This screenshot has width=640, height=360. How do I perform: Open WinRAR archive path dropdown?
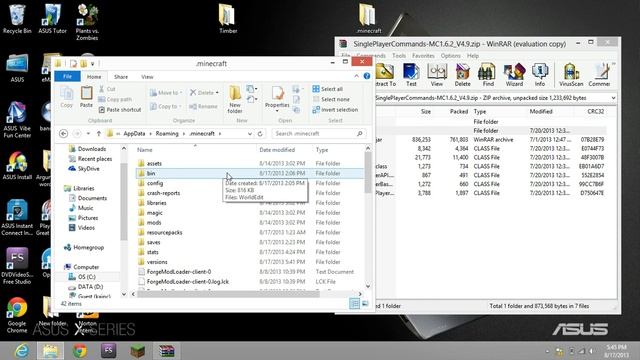pos(613,98)
